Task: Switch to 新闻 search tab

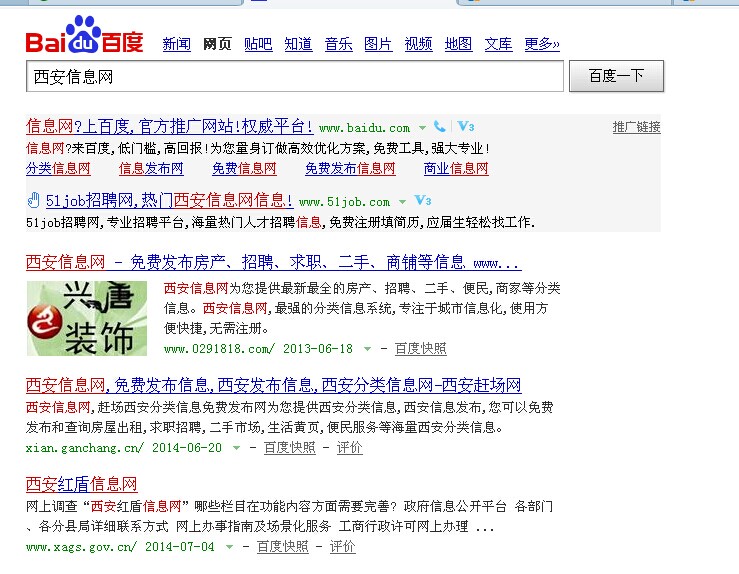Action: (176, 44)
